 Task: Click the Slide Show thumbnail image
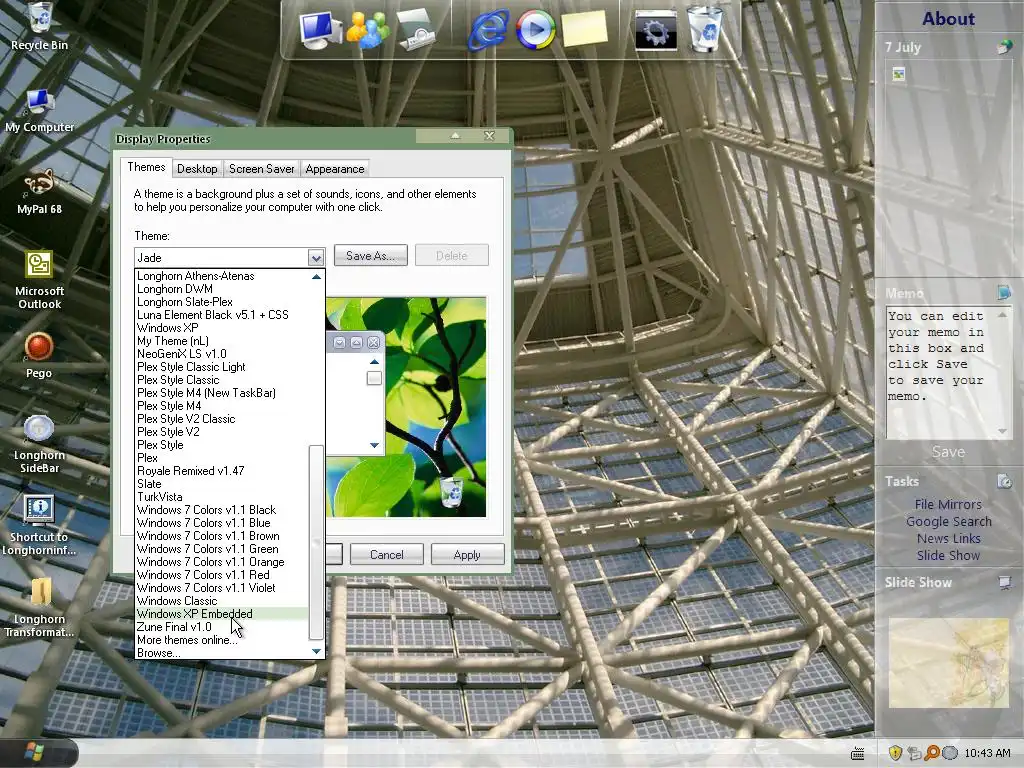tap(949, 663)
